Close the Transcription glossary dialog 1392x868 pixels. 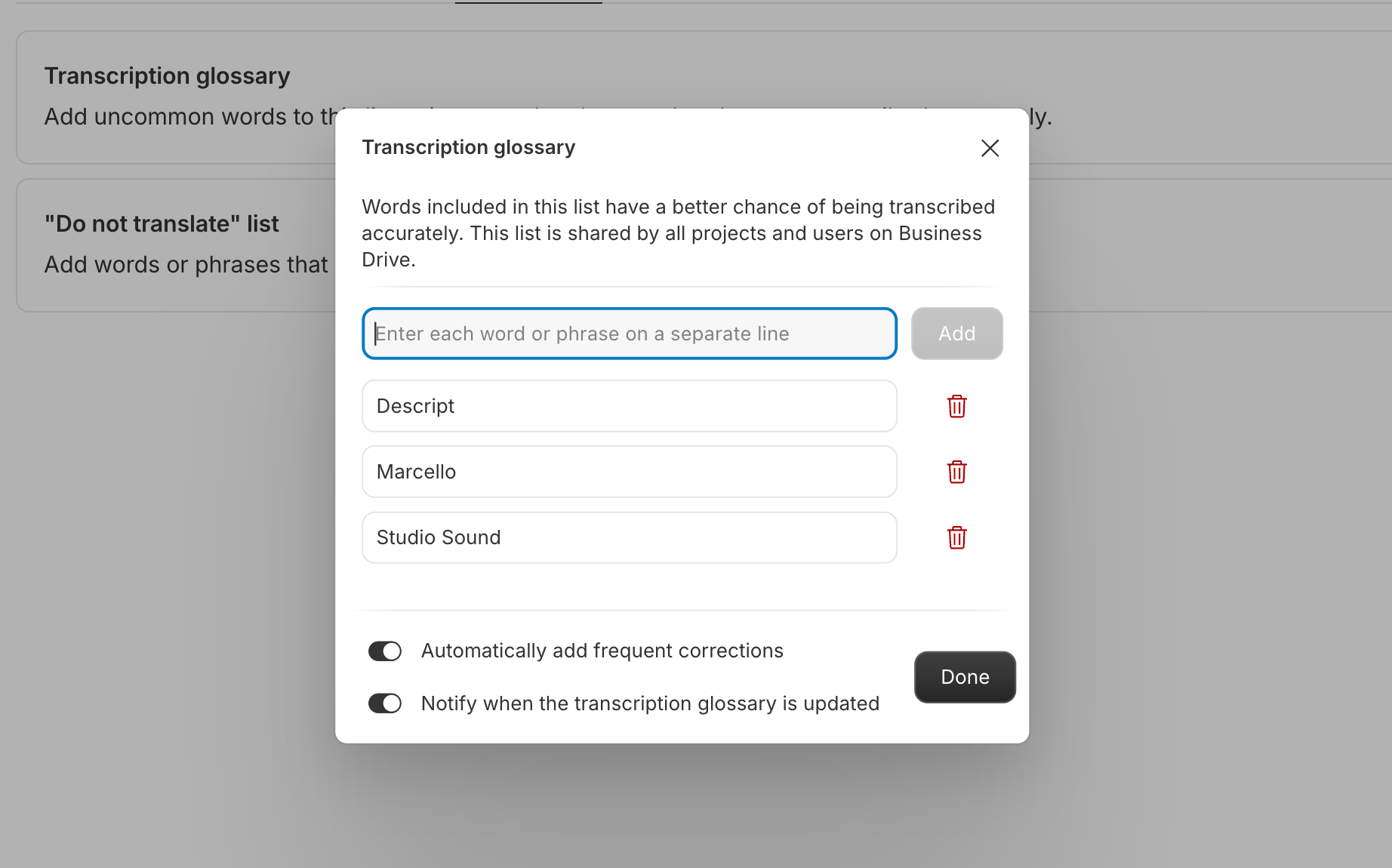[990, 148]
